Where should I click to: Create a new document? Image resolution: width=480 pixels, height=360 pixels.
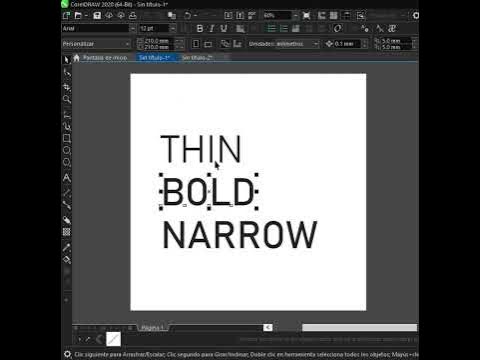pos(66,15)
